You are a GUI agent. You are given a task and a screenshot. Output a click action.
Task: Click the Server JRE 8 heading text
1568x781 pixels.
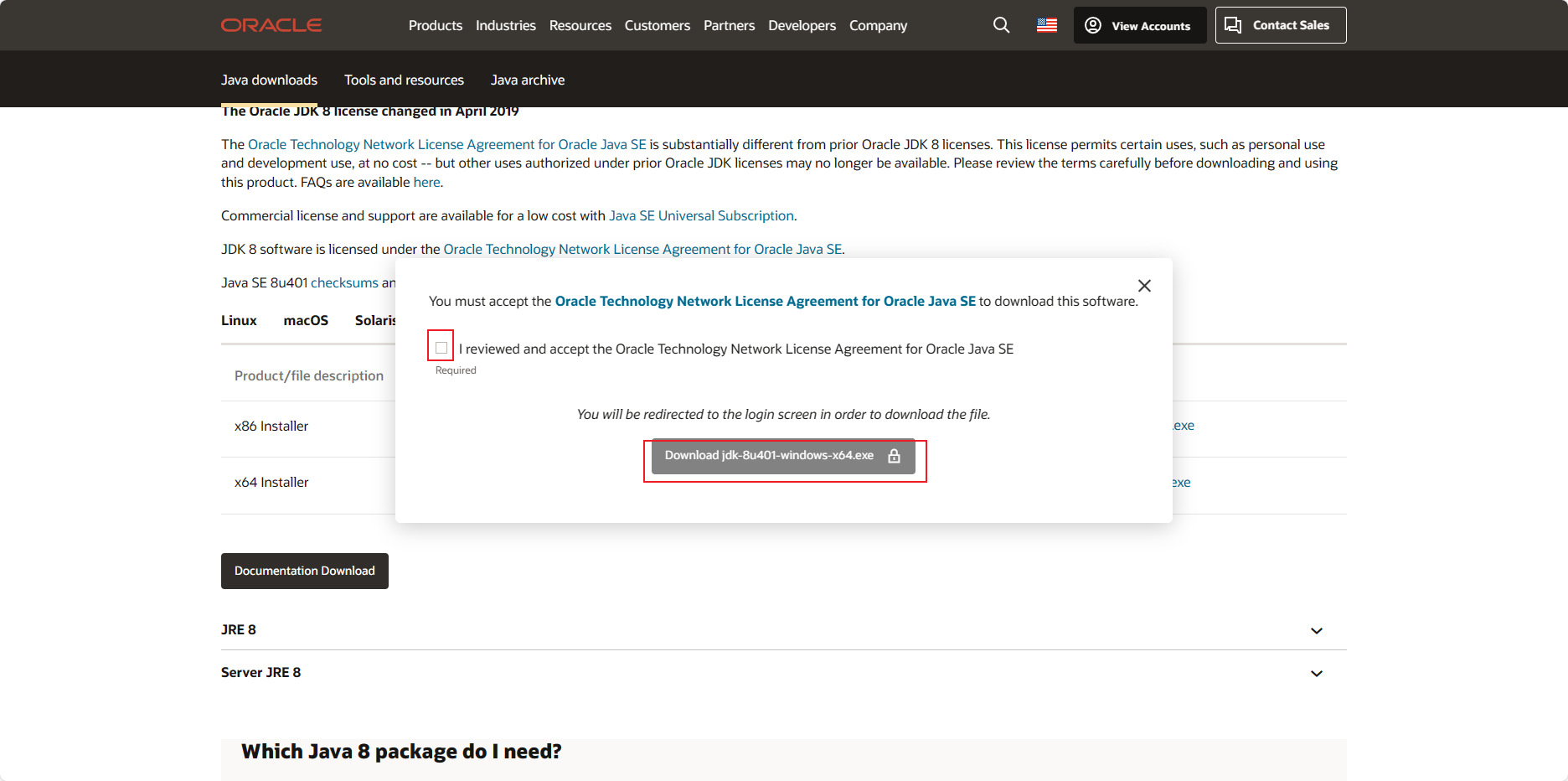260,672
